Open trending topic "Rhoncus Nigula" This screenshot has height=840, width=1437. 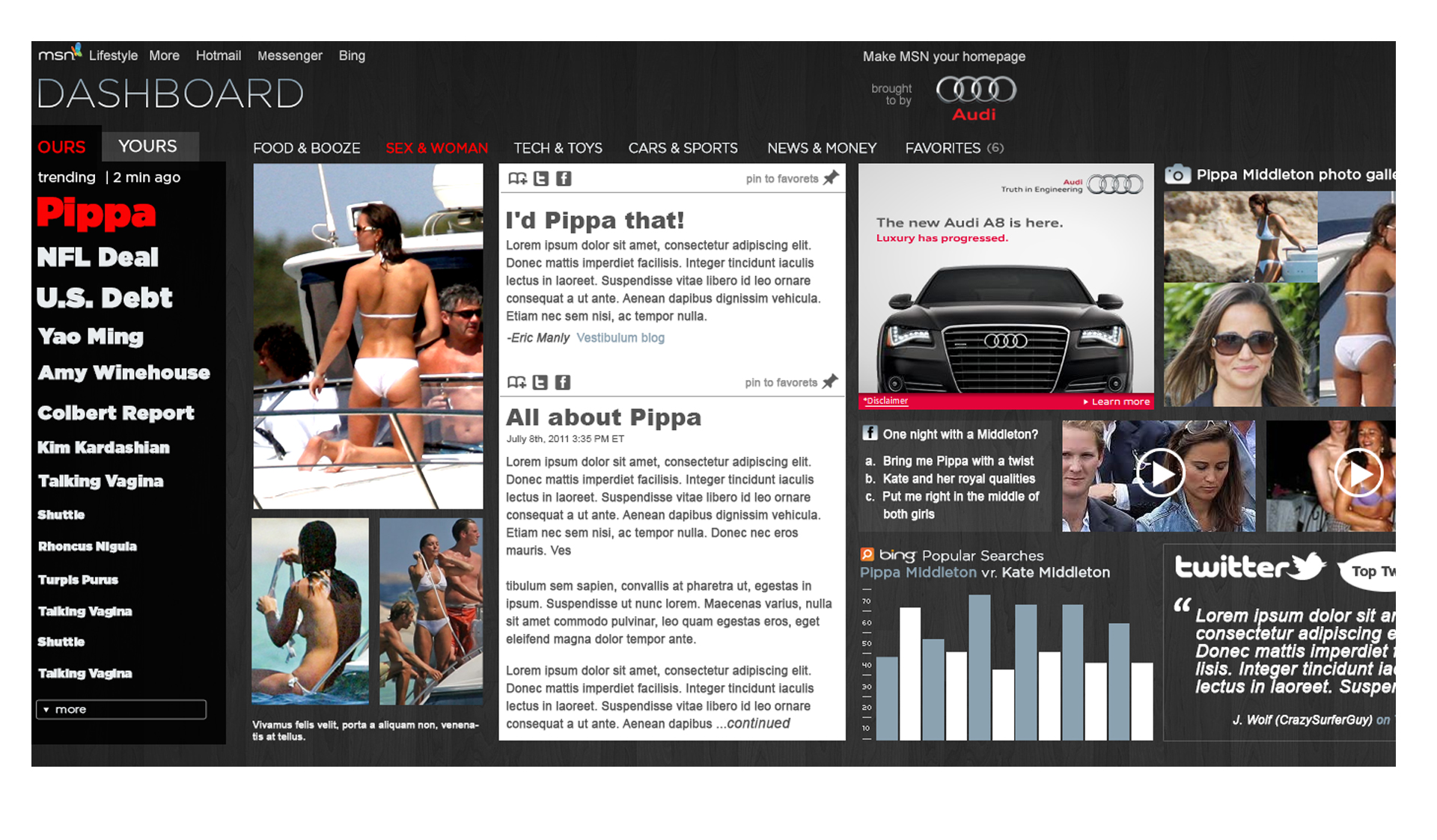(x=88, y=546)
